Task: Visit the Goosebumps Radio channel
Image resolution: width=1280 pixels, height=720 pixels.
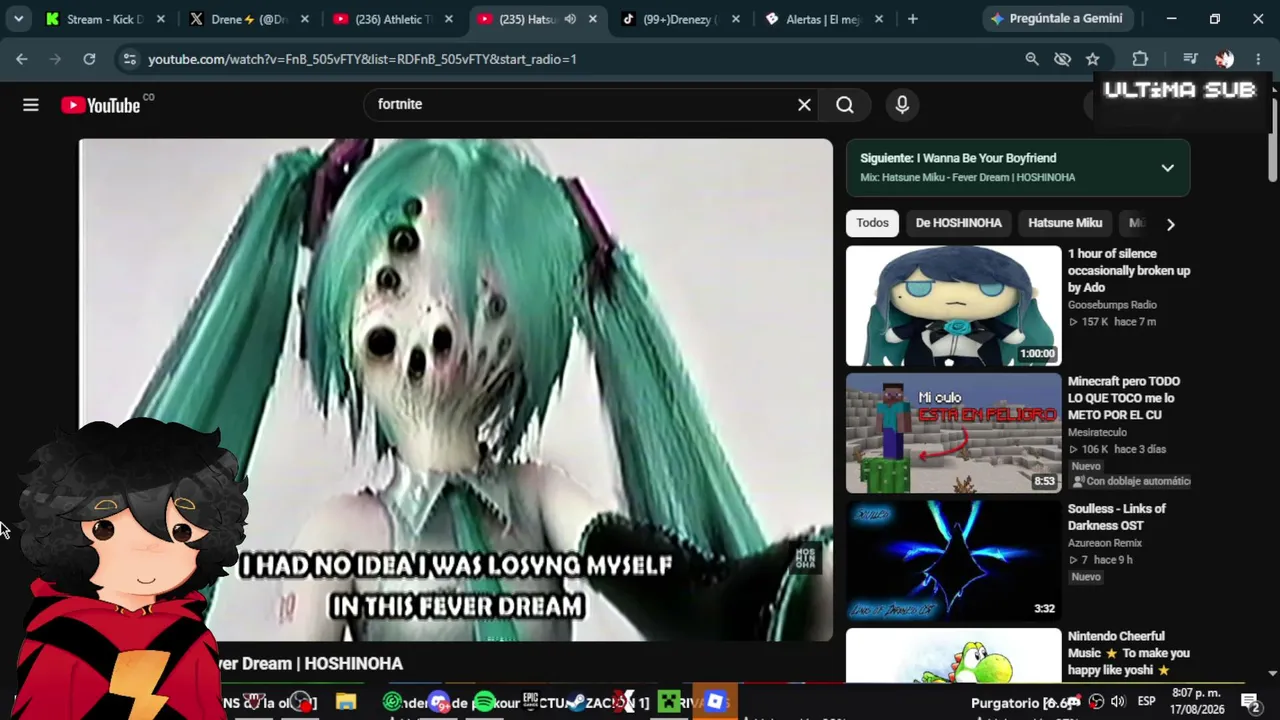Action: (1112, 305)
